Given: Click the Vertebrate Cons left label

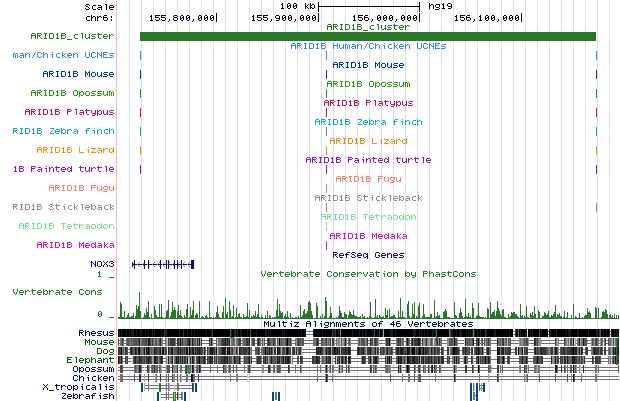Looking at the screenshot, I should coord(58,292).
